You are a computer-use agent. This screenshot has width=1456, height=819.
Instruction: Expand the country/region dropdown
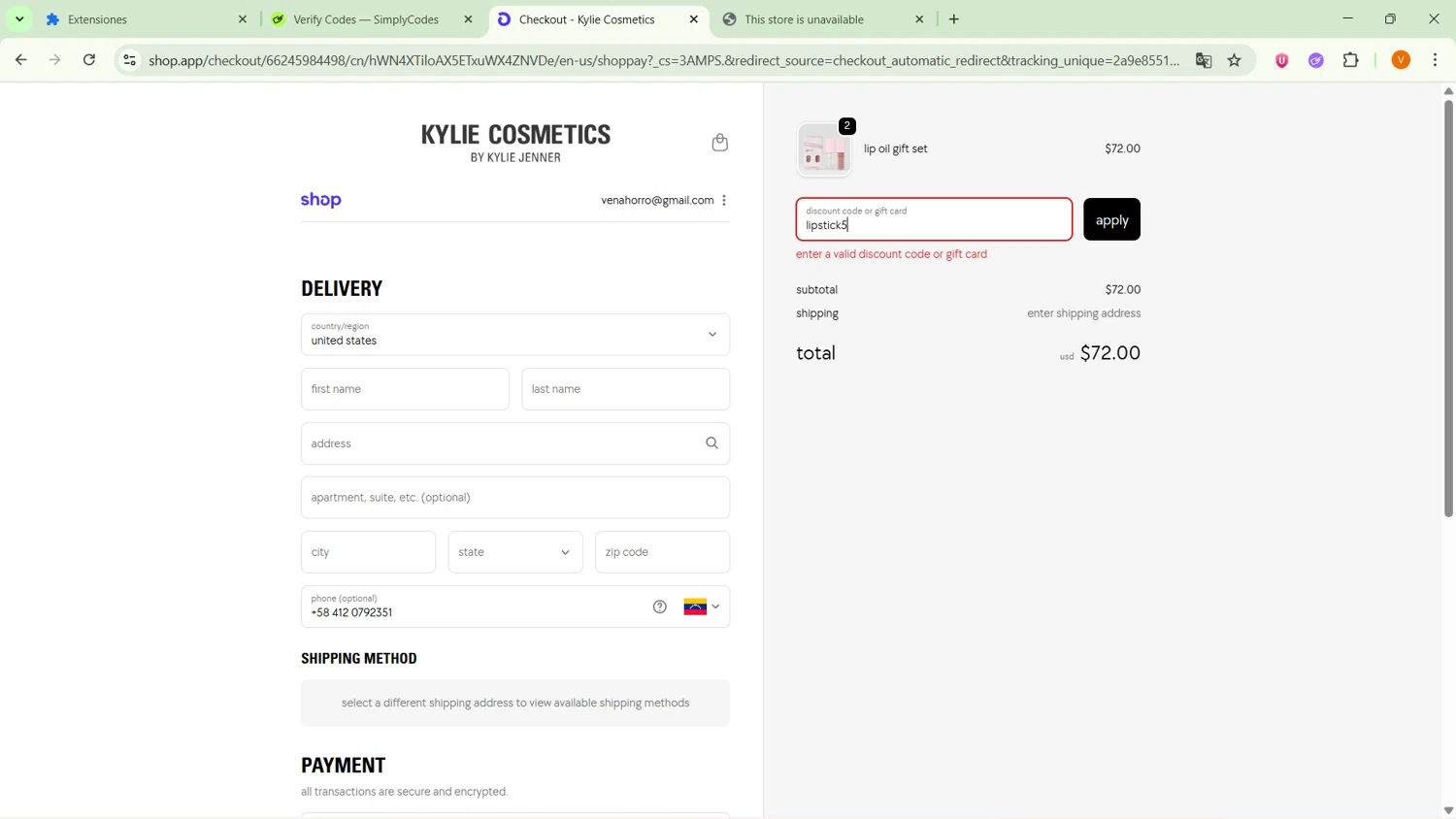coord(515,335)
